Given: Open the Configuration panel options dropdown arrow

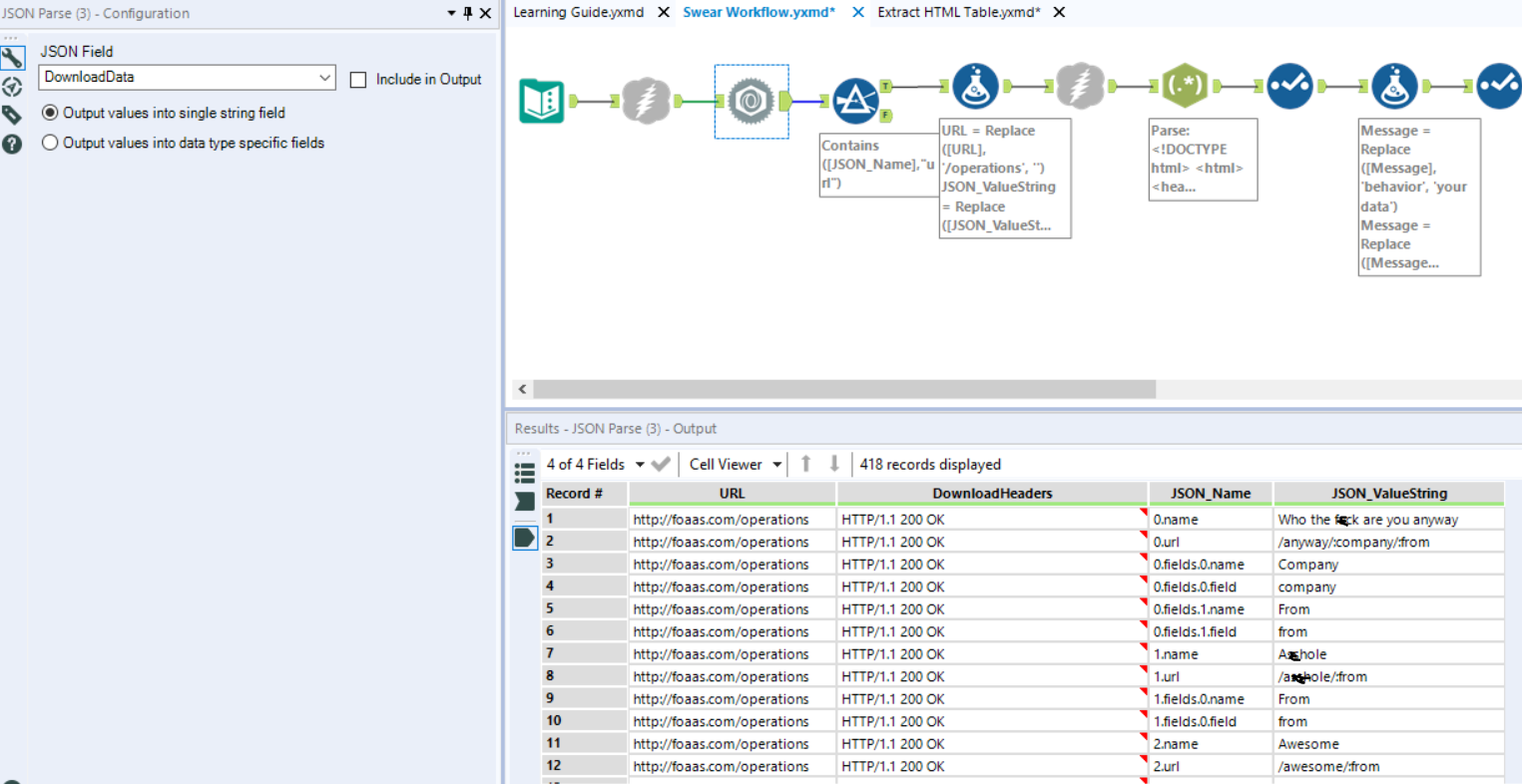Looking at the screenshot, I should point(451,13).
